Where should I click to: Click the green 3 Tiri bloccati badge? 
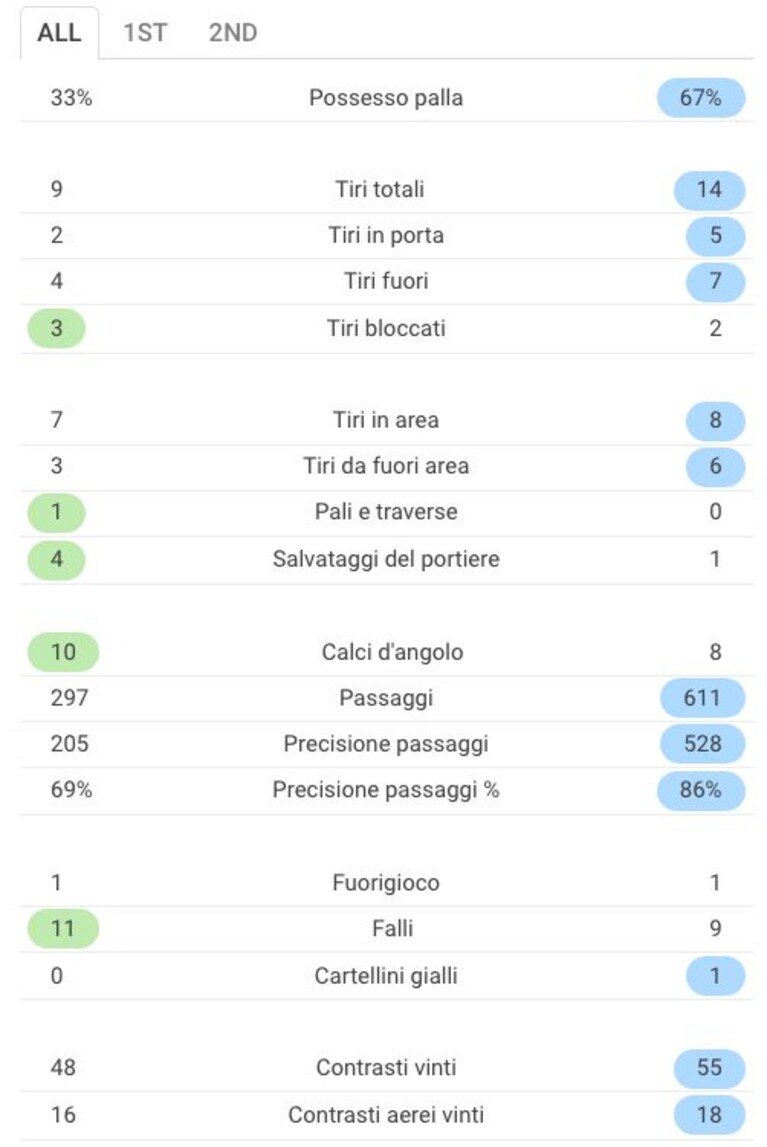(x=56, y=328)
